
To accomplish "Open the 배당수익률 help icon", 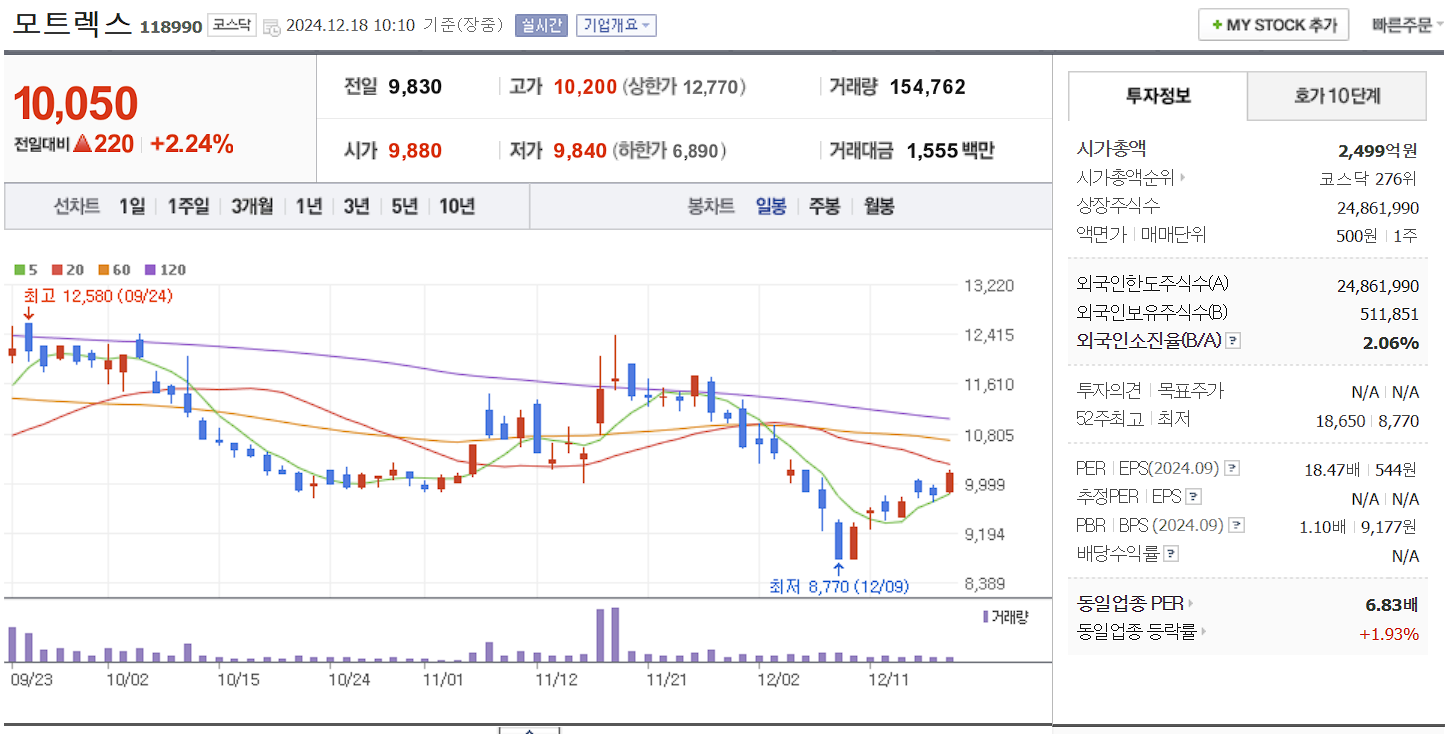I will [1170, 552].
